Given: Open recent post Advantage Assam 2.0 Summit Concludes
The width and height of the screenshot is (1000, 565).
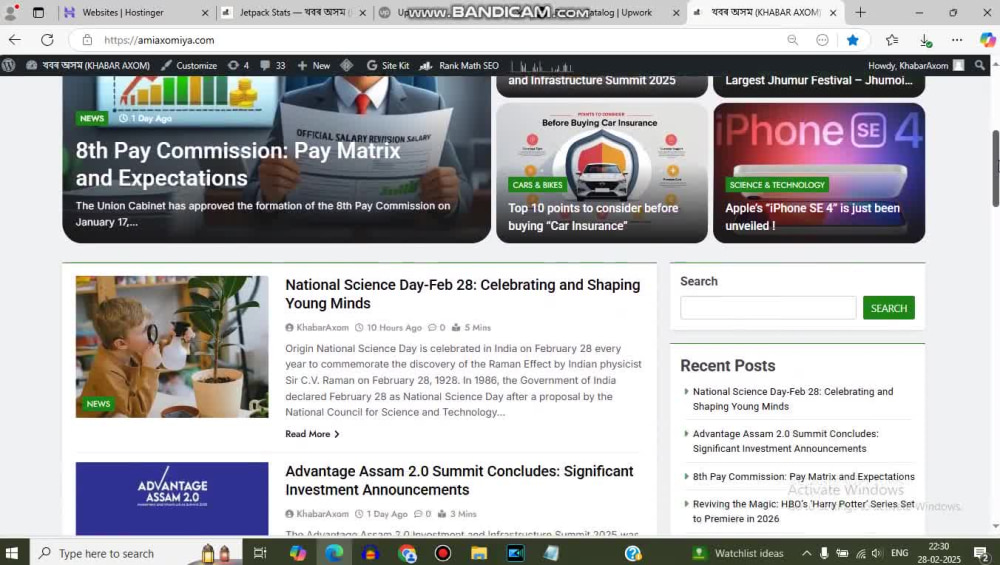Looking at the screenshot, I should point(786,441).
